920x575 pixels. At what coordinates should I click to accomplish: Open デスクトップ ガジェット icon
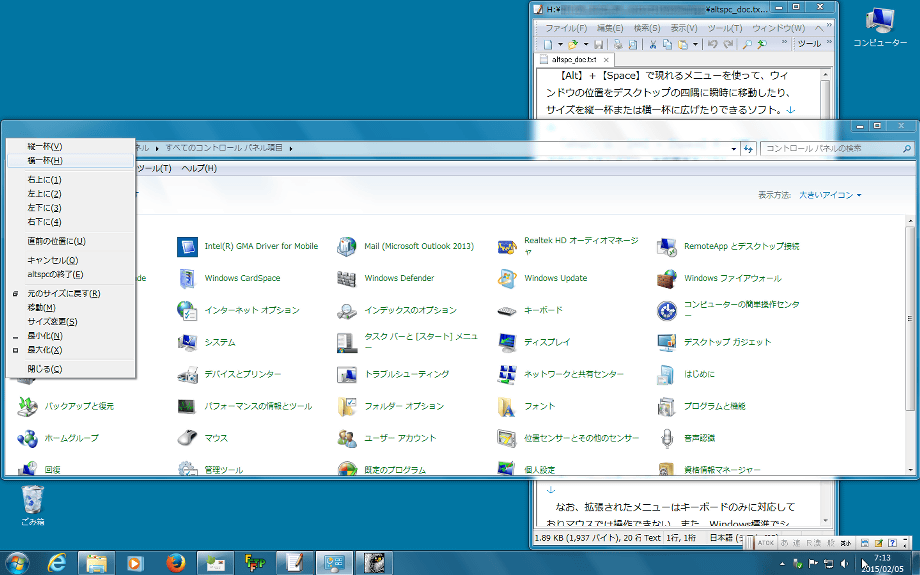pyautogui.click(x=667, y=342)
